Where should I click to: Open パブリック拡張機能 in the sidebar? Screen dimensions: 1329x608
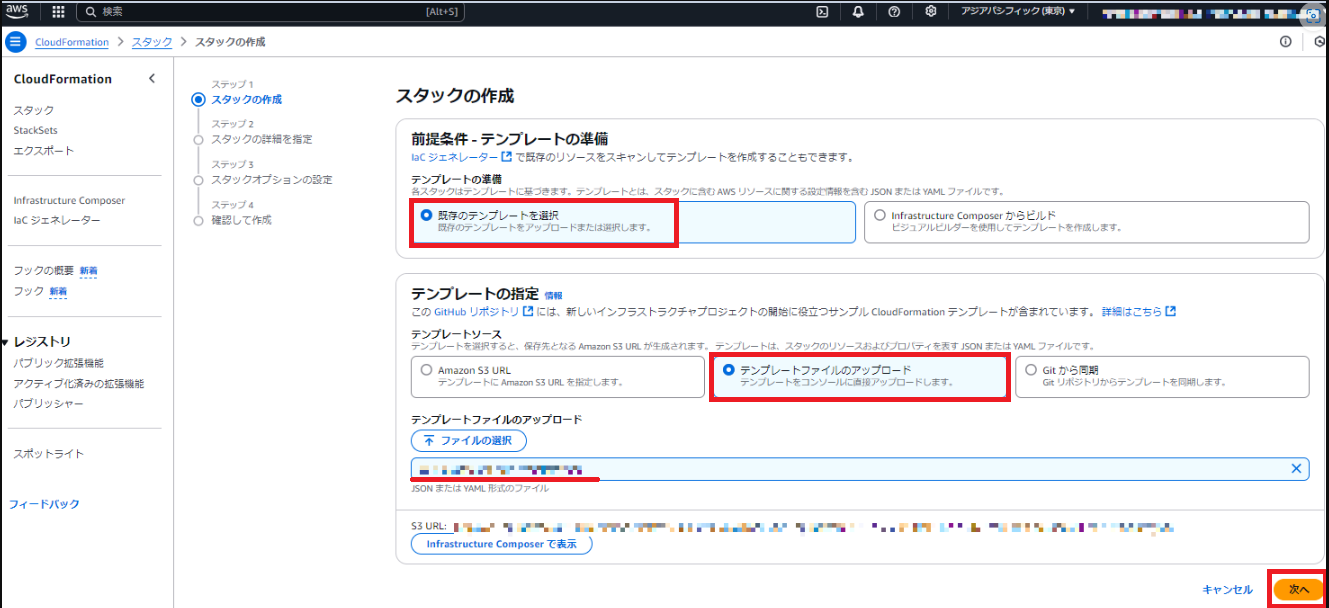[58, 363]
